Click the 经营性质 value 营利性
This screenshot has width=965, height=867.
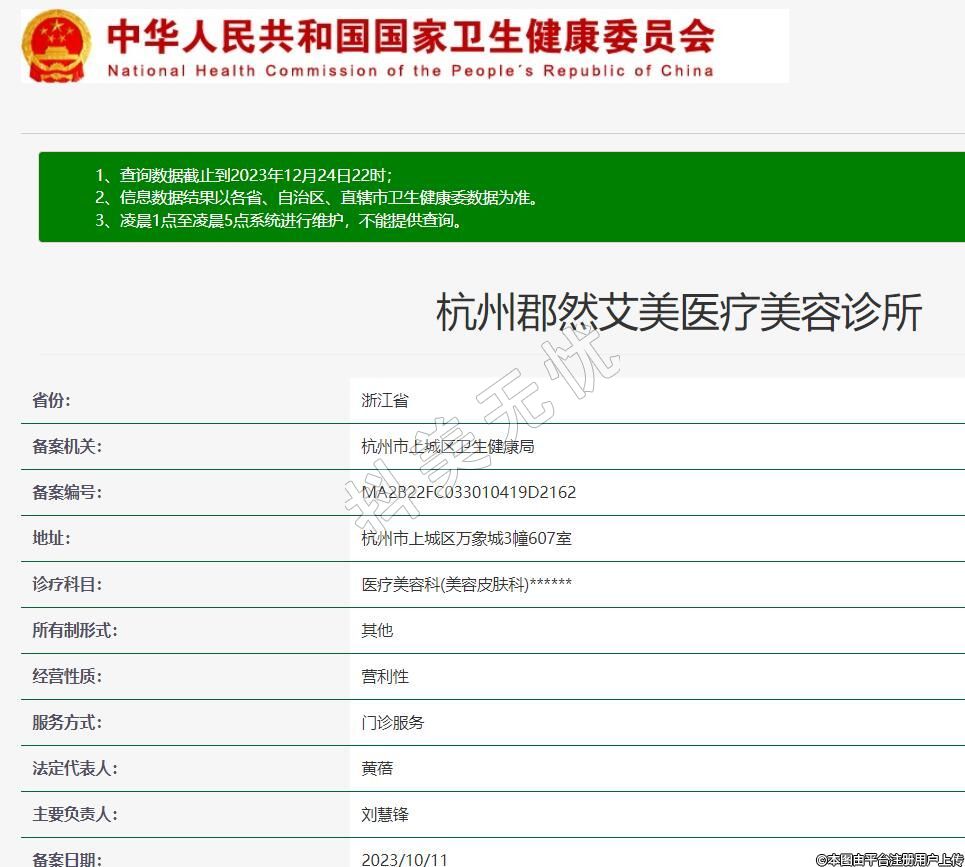(x=385, y=676)
